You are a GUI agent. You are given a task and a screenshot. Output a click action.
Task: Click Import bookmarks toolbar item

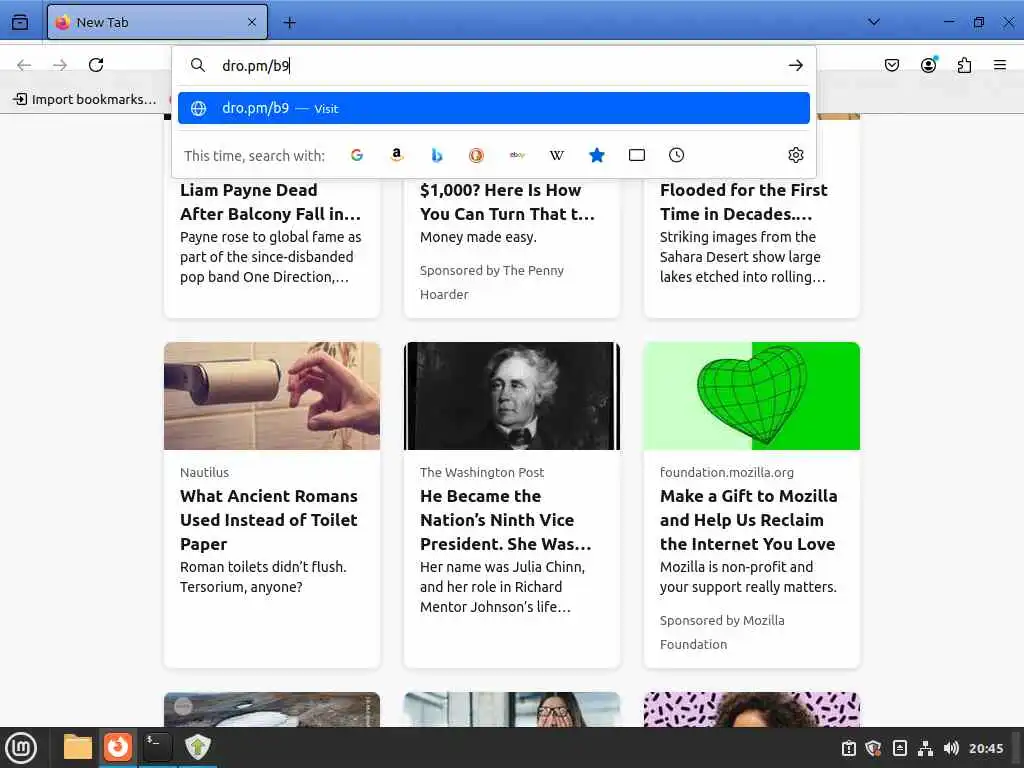pyautogui.click(x=86, y=99)
